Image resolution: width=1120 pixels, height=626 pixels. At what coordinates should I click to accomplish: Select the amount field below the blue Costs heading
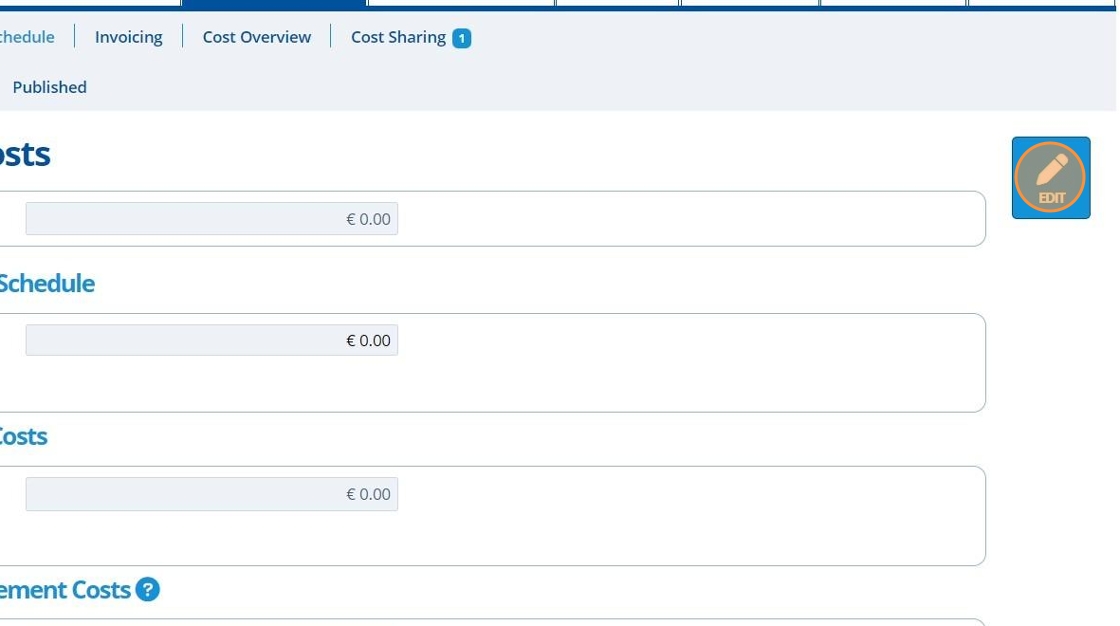pyautogui.click(x=211, y=494)
